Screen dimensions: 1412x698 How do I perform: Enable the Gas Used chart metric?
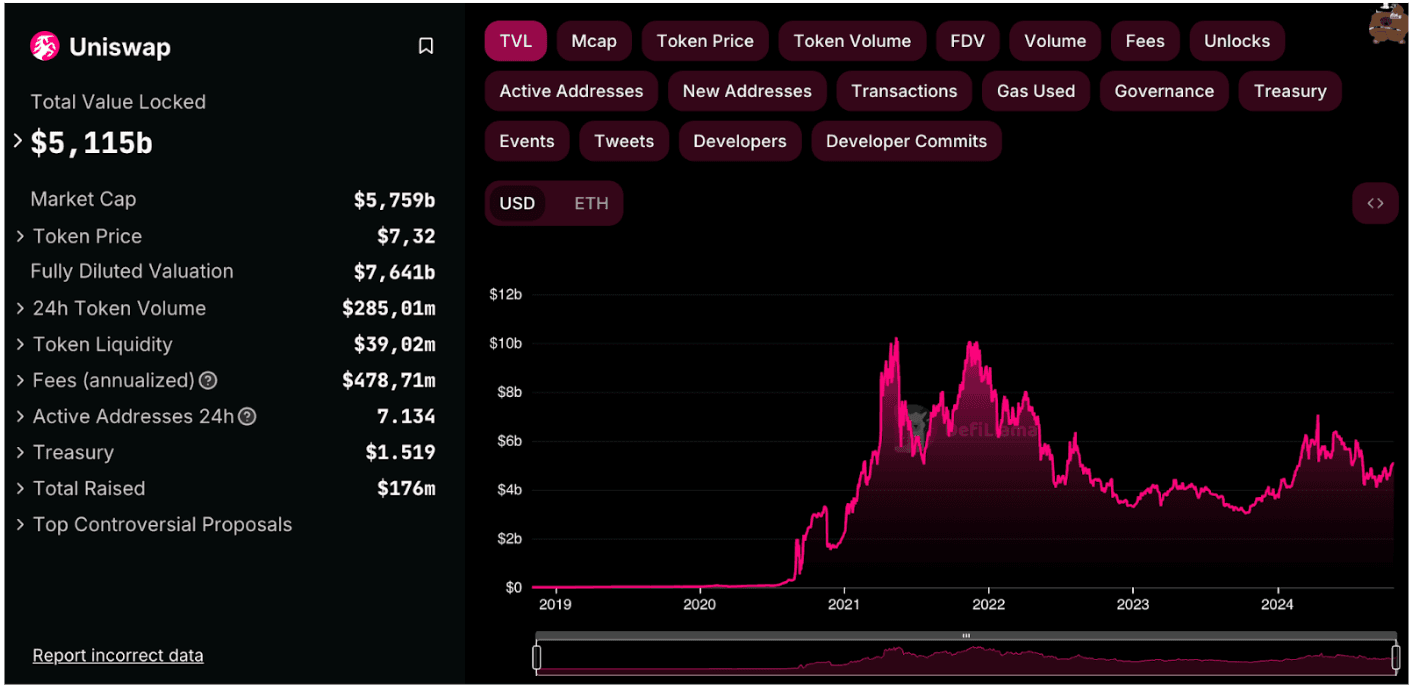tap(1036, 91)
